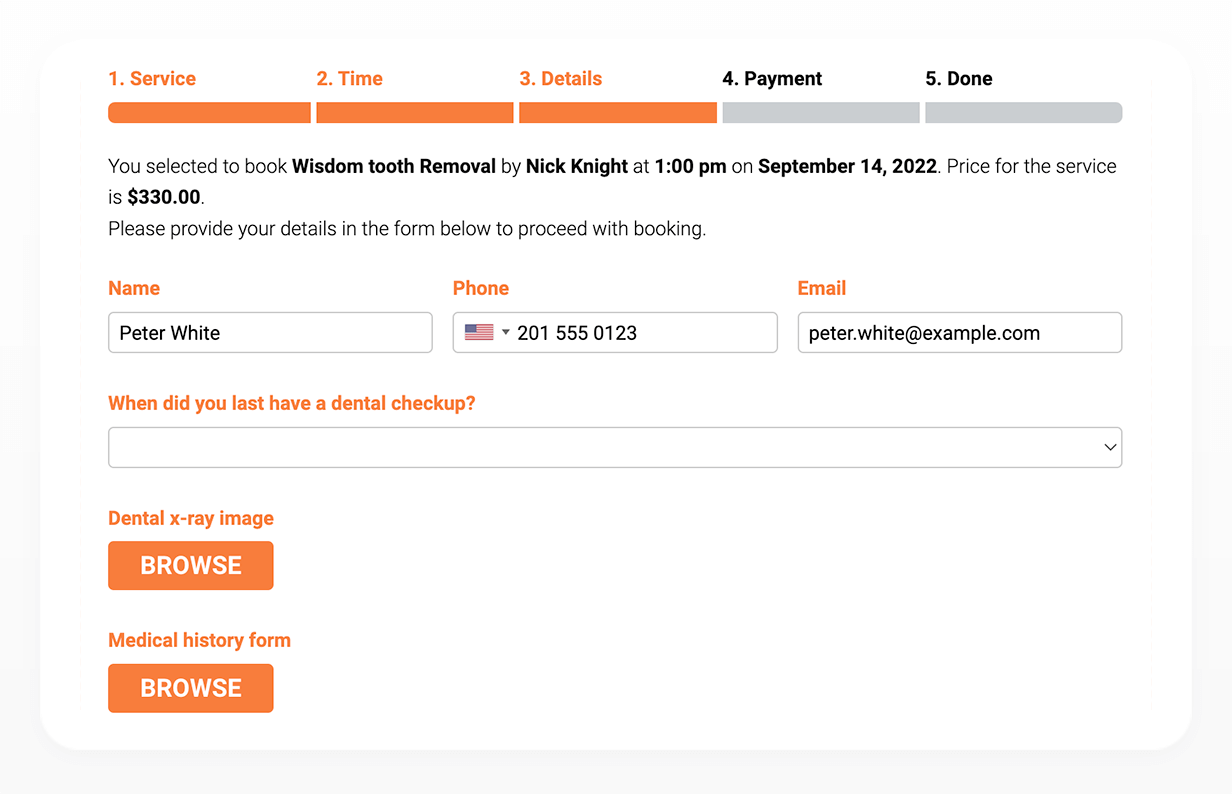Click the orange Details progress bar segment
Screen dimensions: 1232x794
coord(618,113)
